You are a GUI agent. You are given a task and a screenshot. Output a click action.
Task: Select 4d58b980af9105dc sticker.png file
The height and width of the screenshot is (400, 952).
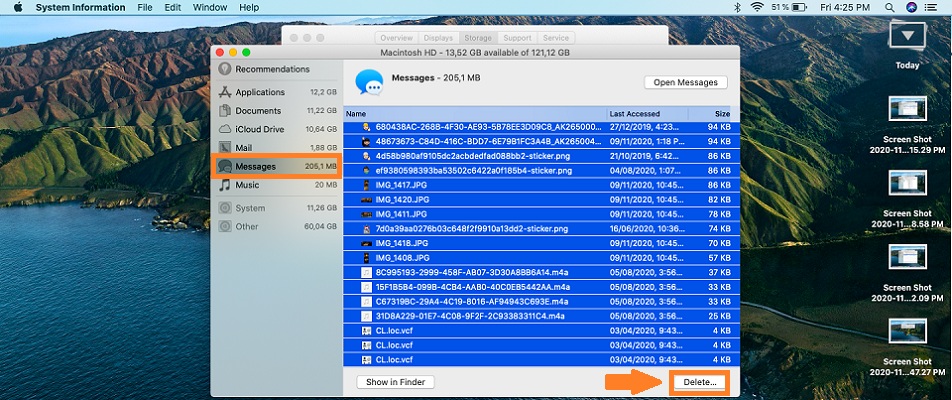542,156
